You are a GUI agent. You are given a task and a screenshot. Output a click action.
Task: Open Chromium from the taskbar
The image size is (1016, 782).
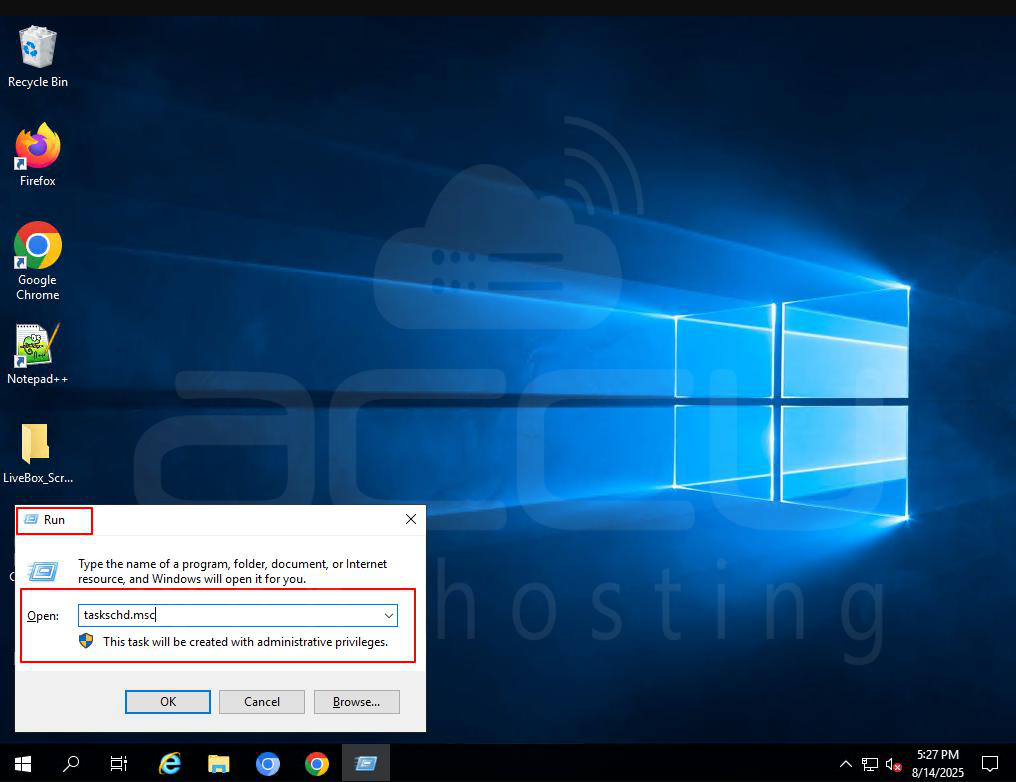pos(268,763)
